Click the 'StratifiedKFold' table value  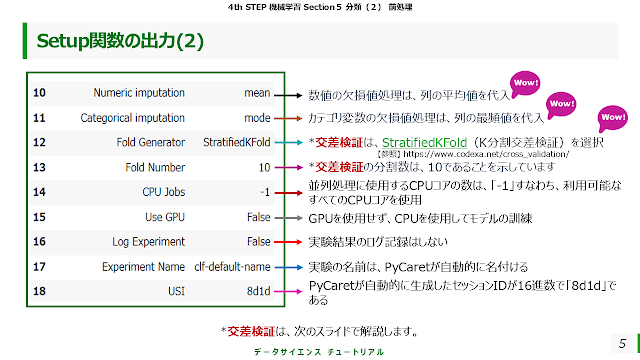(x=237, y=142)
